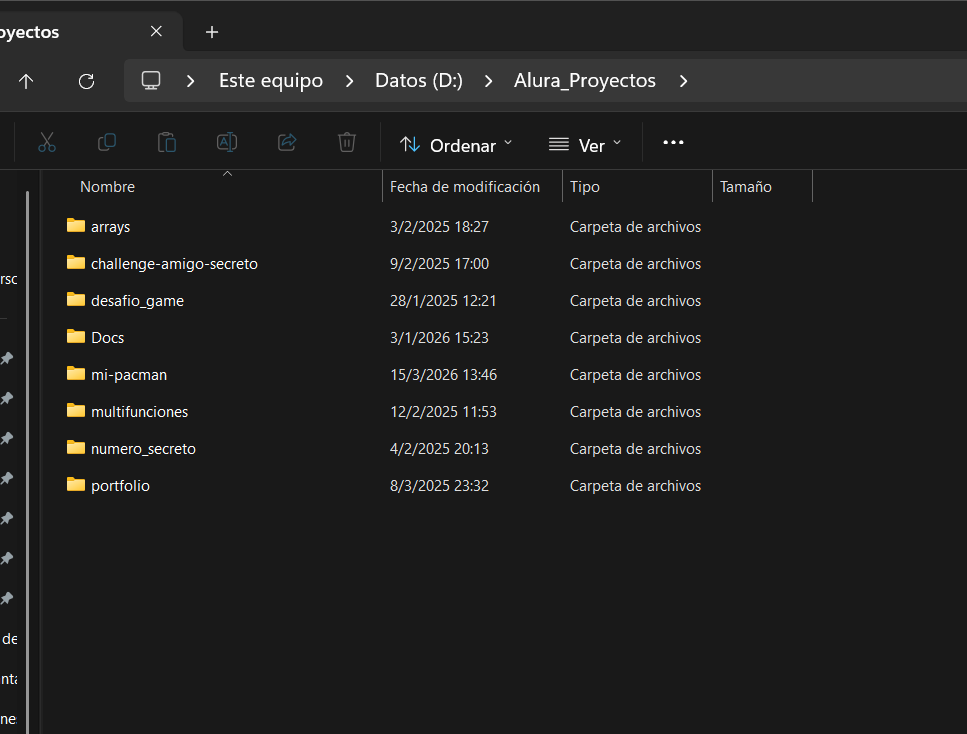
Task: Click Datos (D:) in the breadcrumb
Action: click(x=418, y=81)
